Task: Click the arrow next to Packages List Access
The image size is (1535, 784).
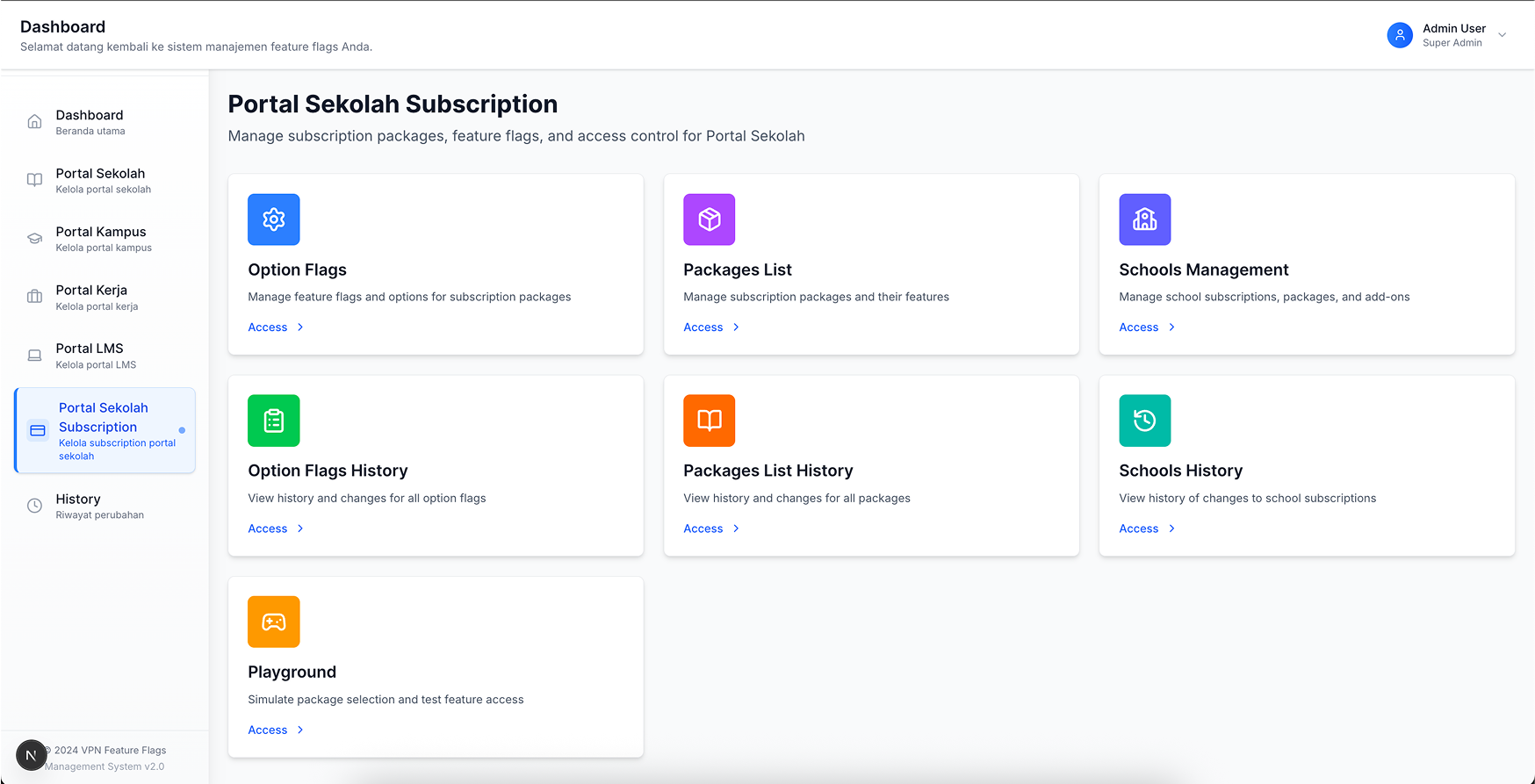Action: [736, 327]
